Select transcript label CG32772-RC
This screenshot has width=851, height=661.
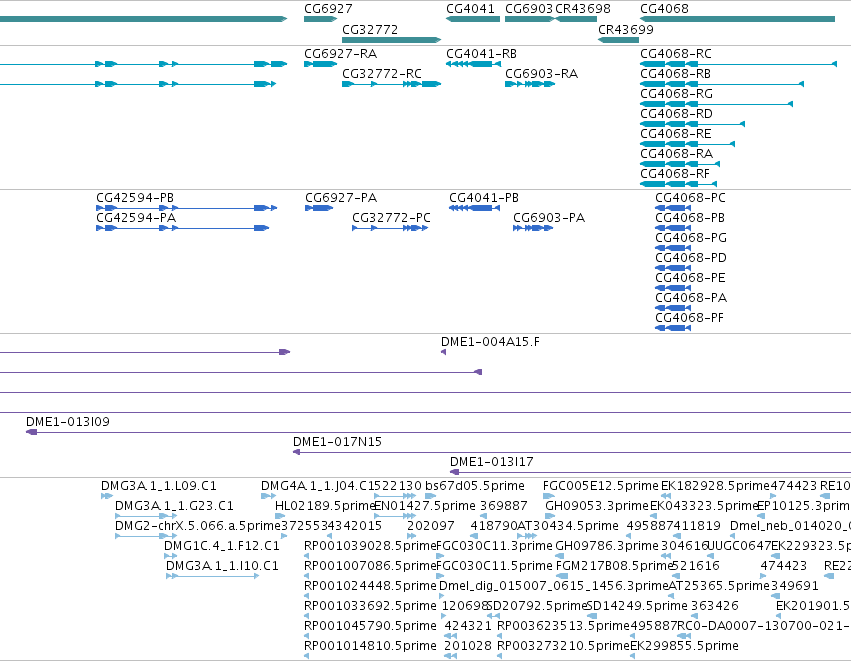[382, 74]
